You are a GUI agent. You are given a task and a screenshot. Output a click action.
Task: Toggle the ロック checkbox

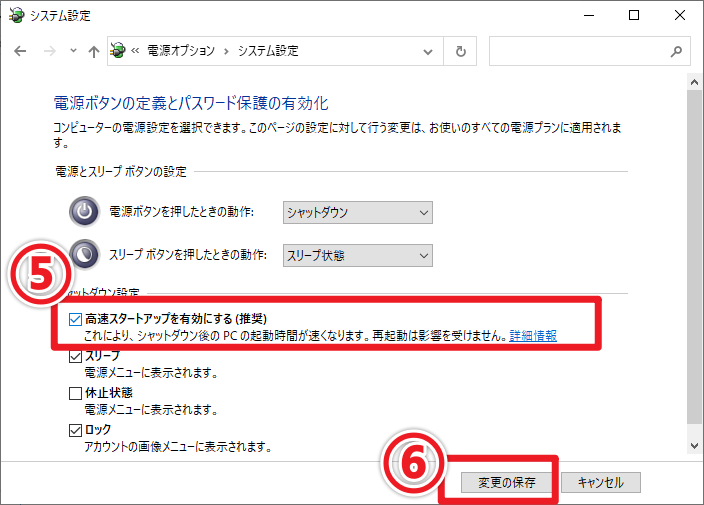76,429
